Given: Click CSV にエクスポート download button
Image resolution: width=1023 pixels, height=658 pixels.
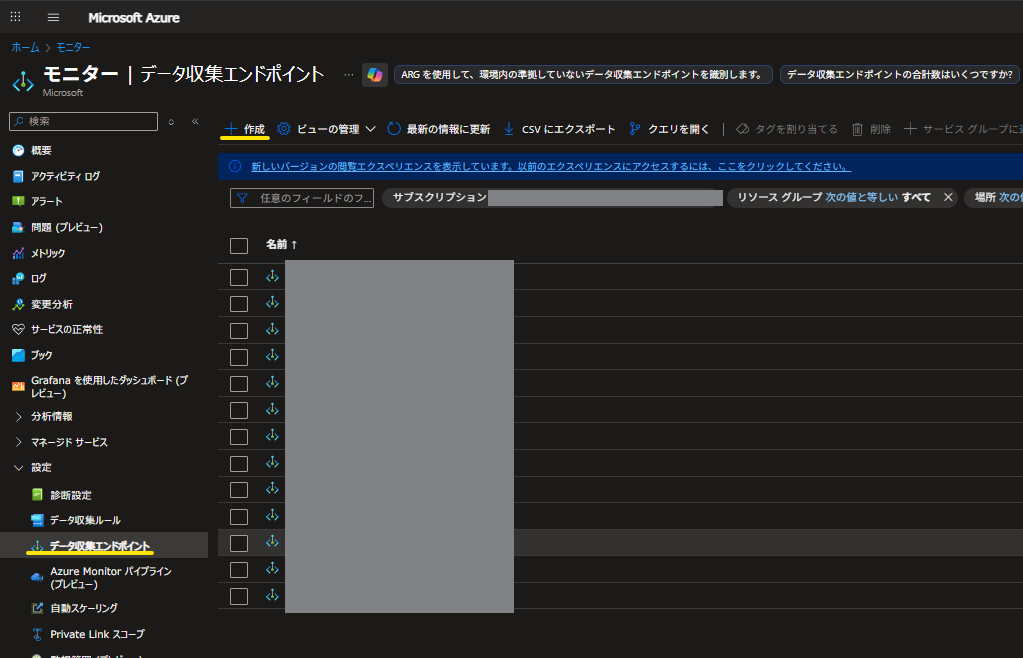Looking at the screenshot, I should pyautogui.click(x=559, y=129).
